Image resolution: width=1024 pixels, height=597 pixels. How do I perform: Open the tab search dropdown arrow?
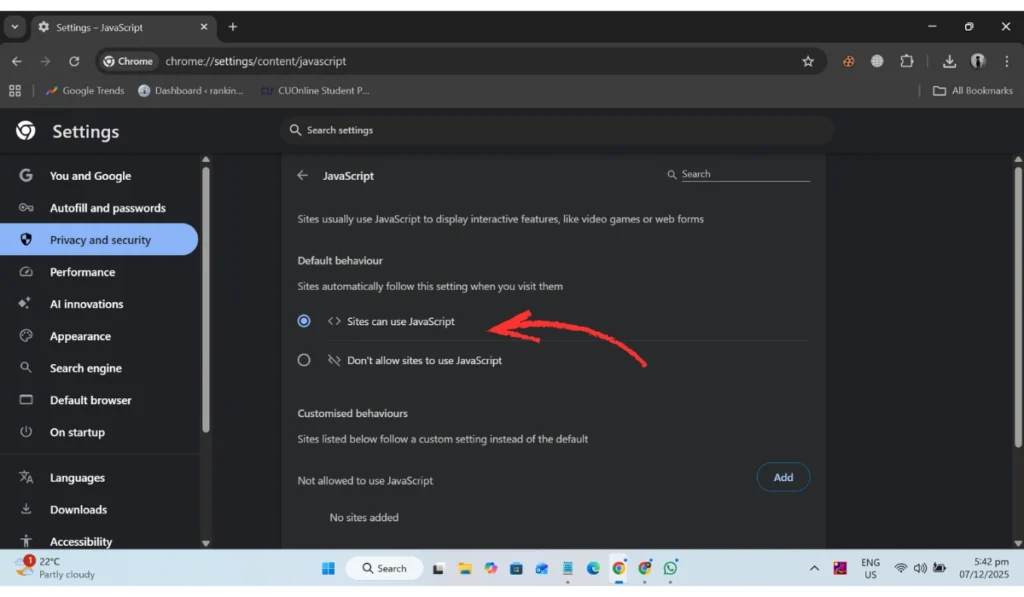click(x=15, y=27)
